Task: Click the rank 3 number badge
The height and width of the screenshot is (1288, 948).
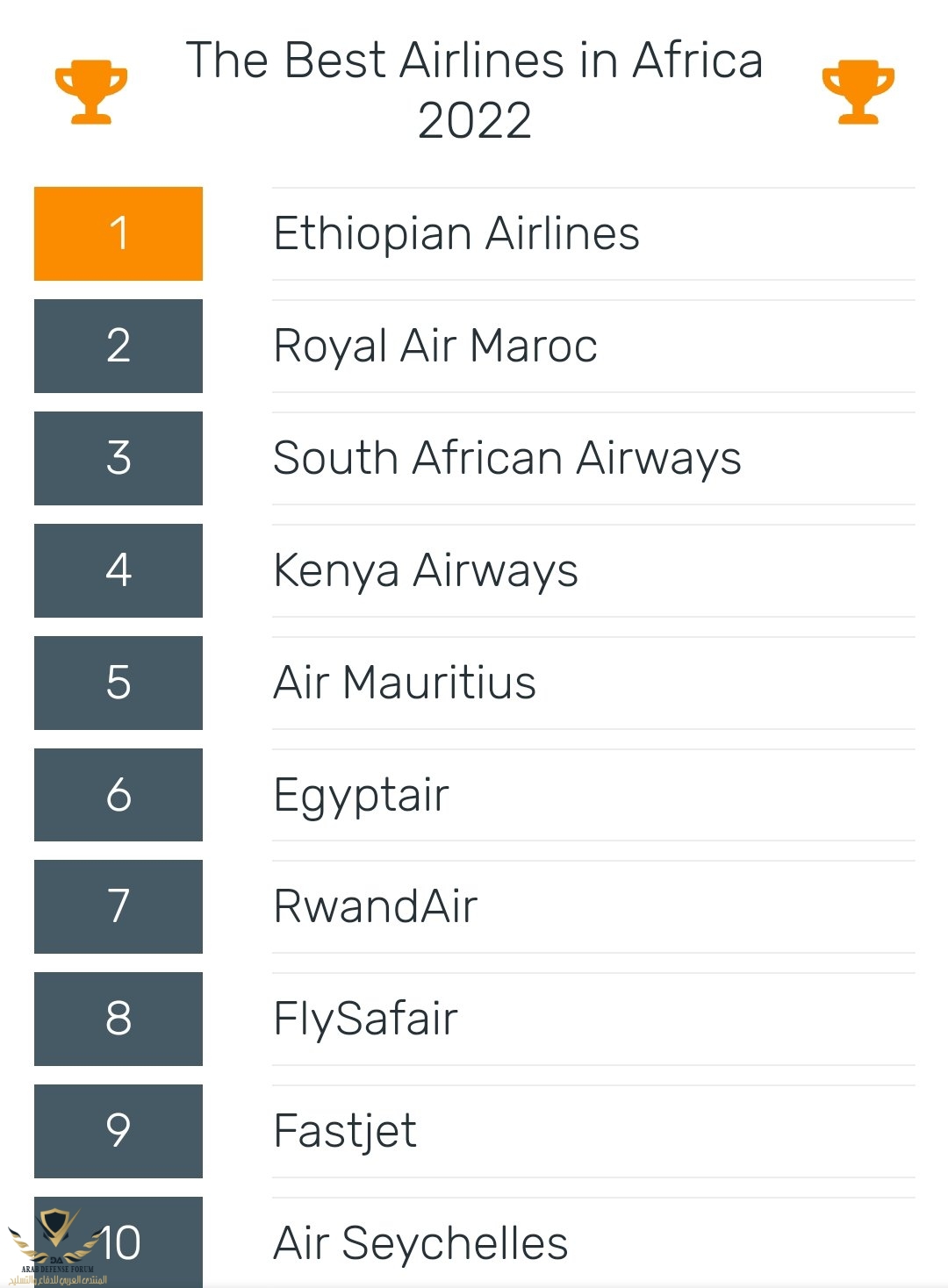Action: click(118, 458)
